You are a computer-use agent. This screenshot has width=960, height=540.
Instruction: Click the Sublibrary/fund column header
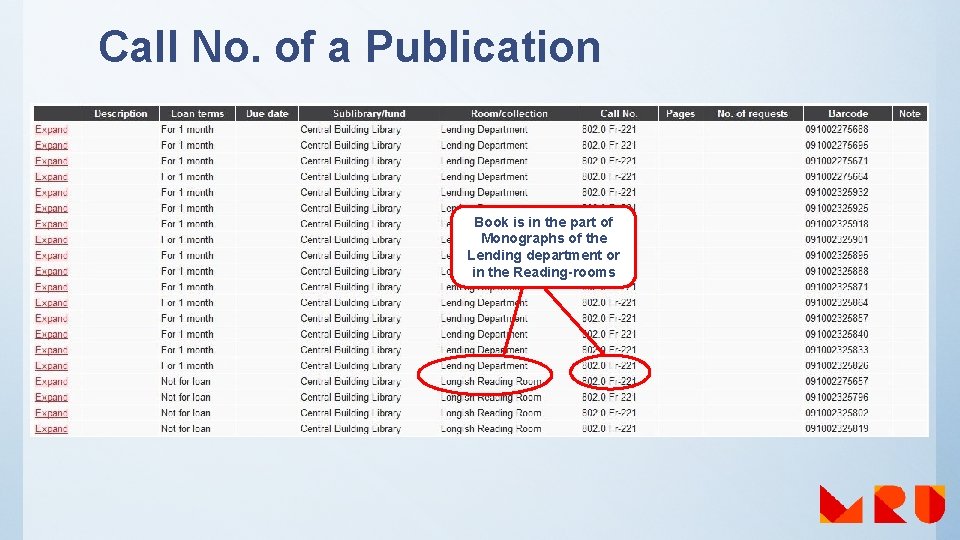point(369,114)
